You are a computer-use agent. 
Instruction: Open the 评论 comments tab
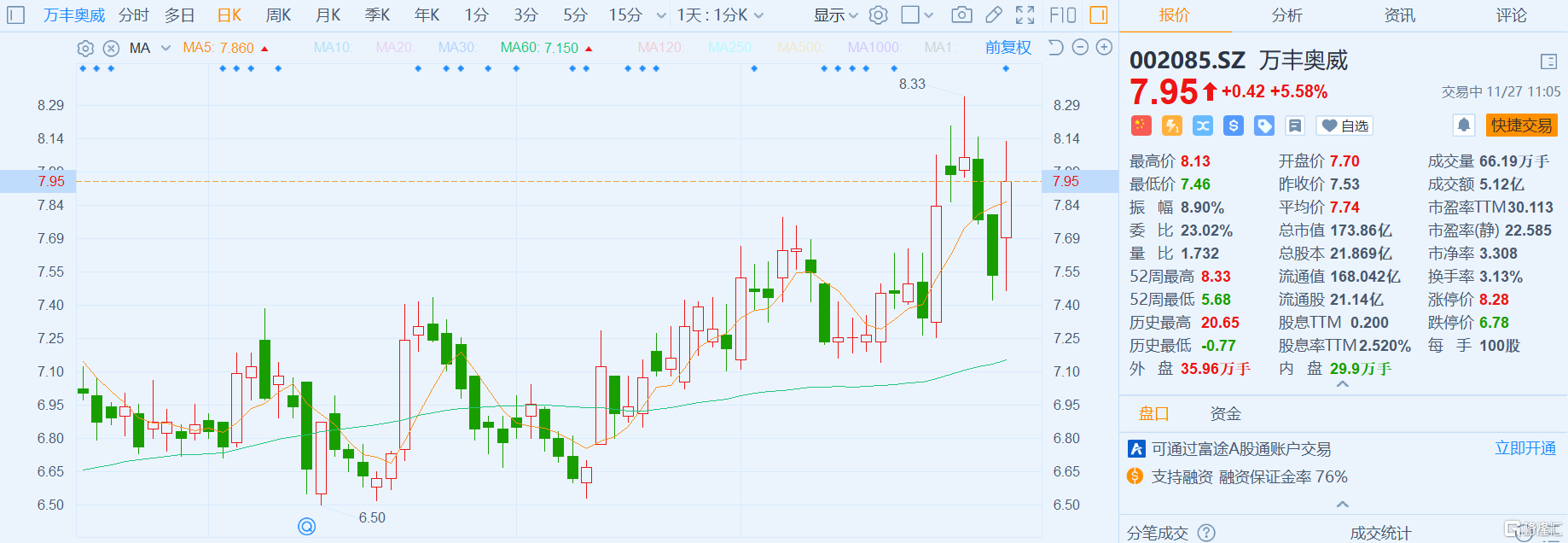point(1512,15)
